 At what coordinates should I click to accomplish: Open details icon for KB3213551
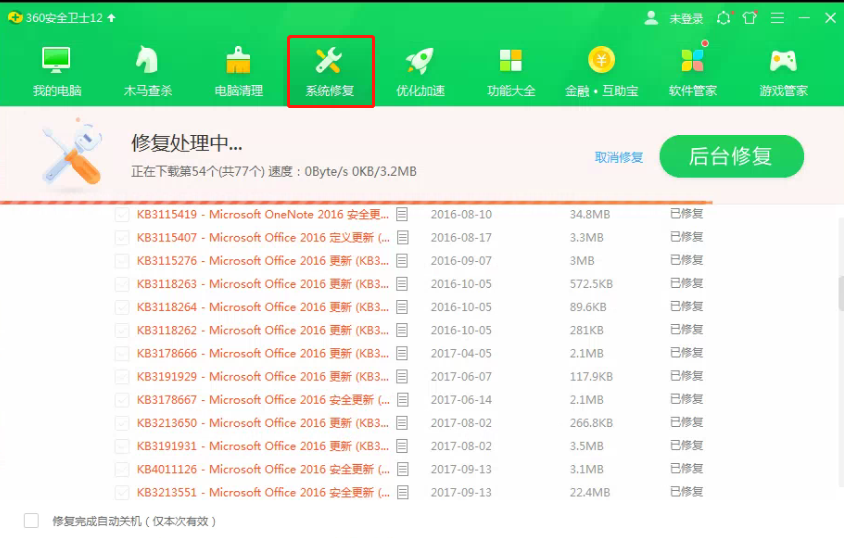(402, 492)
